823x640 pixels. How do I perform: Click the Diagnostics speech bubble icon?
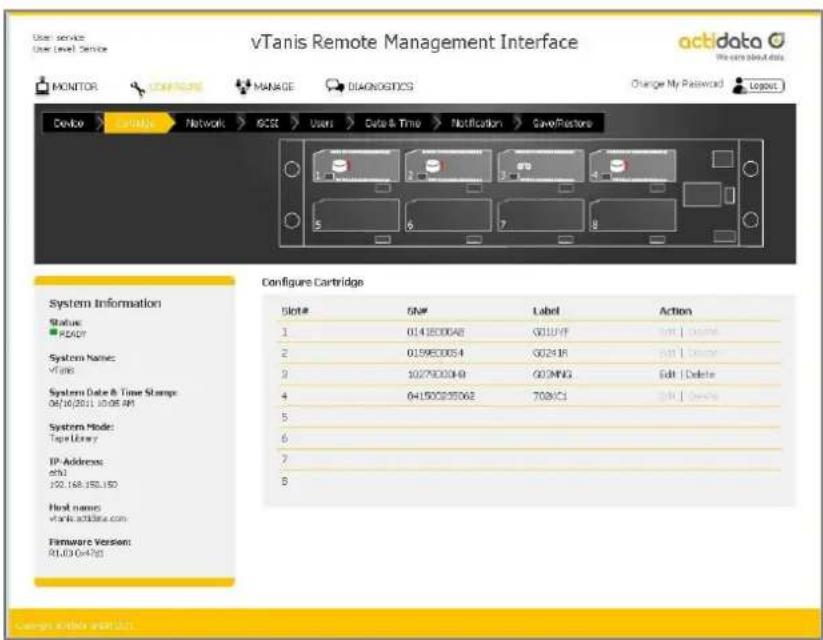334,86
